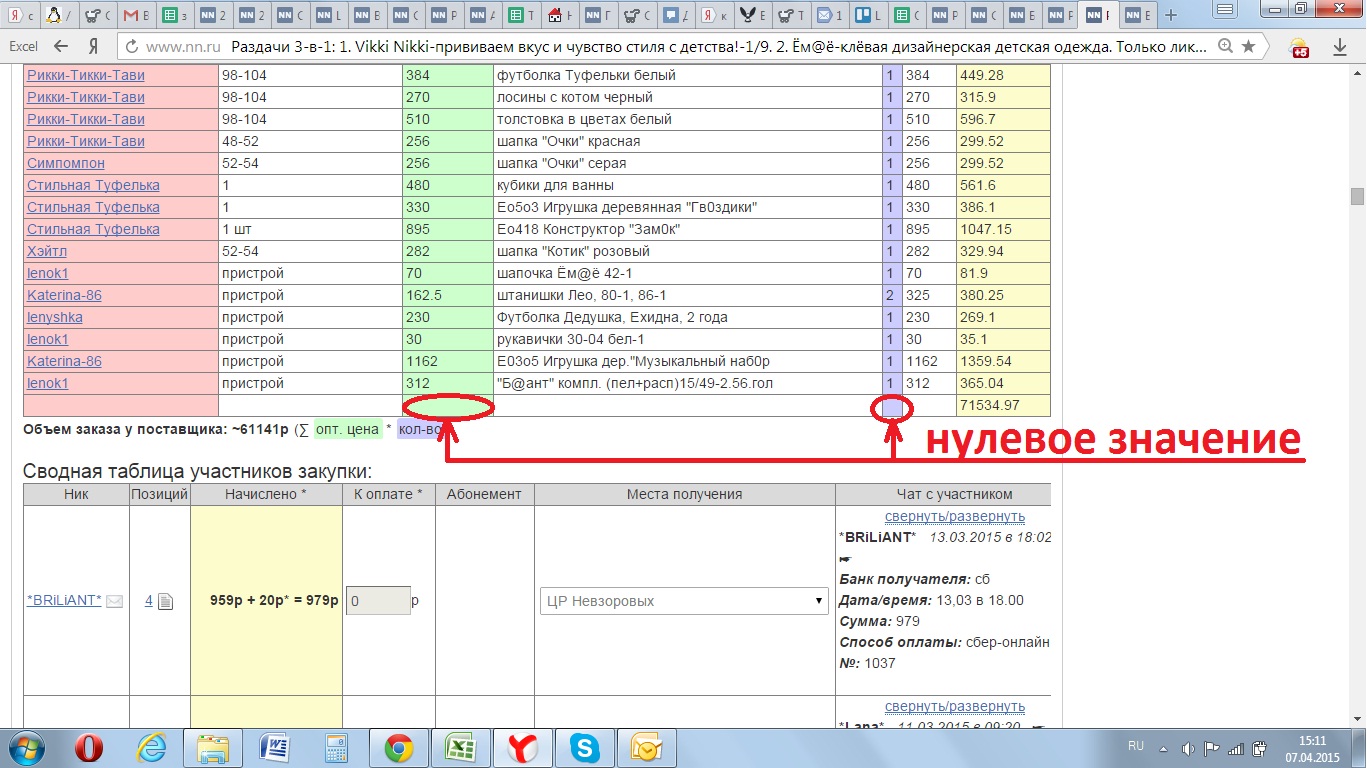Image resolution: width=1367 pixels, height=768 pixels.
Task: Click the RU language indicator in tray
Action: 1136,747
